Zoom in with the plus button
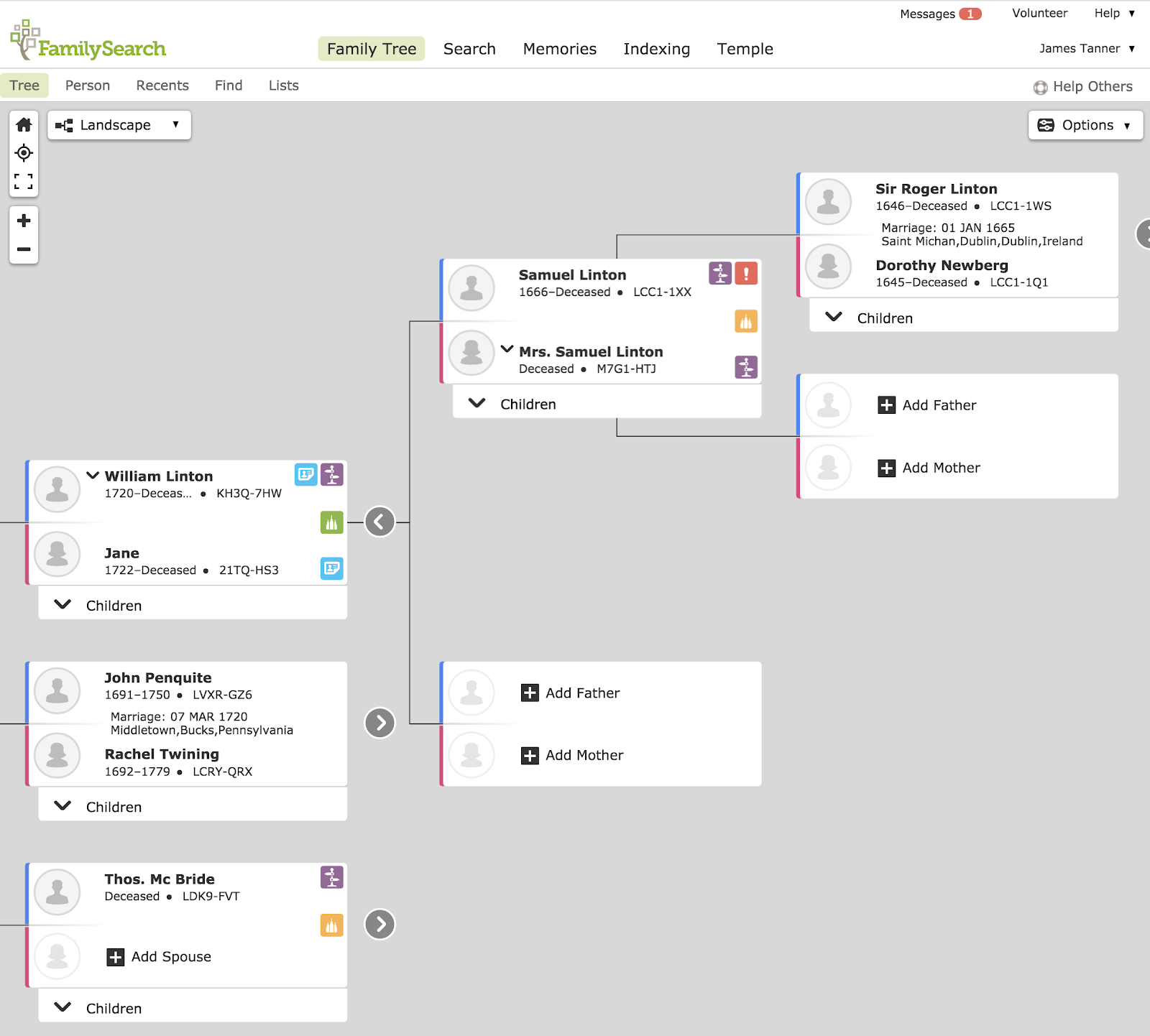This screenshot has height=1036, width=1150. [x=24, y=221]
